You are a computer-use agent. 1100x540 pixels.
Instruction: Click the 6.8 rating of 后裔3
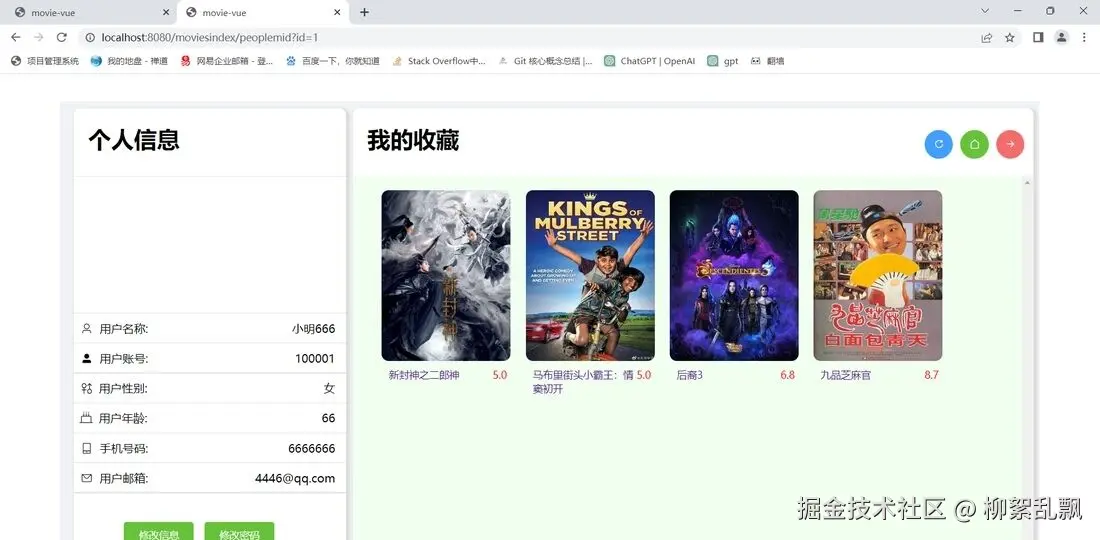[x=787, y=375]
